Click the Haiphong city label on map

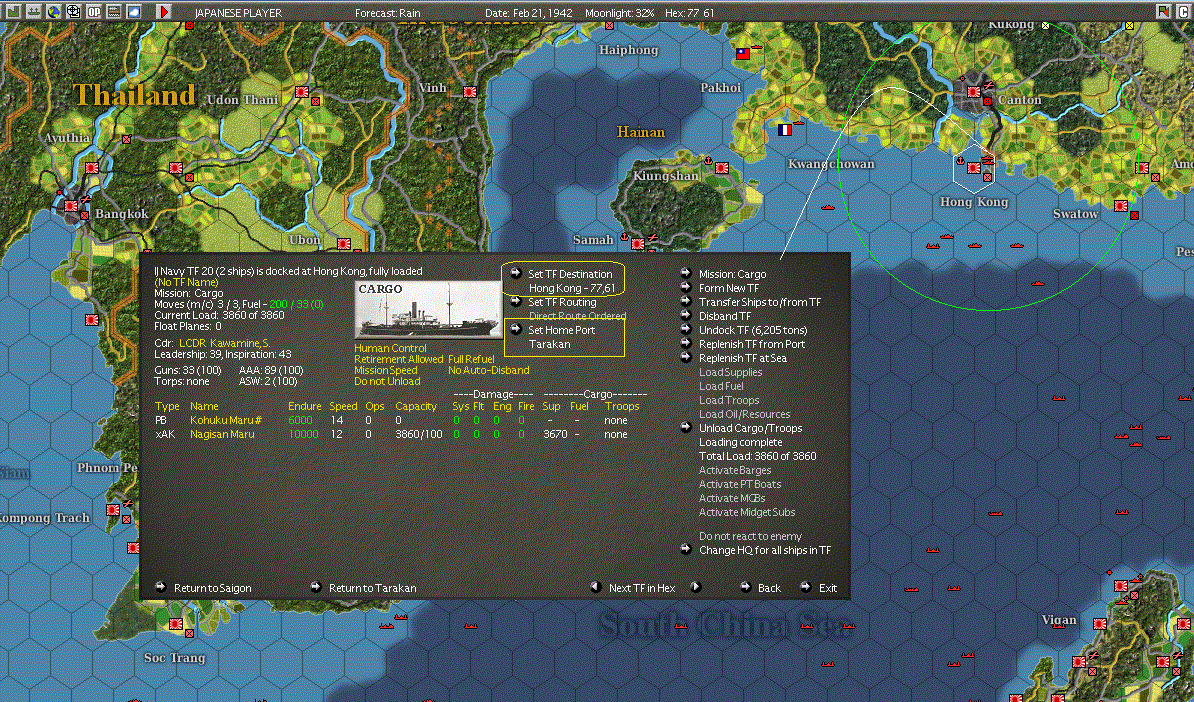coord(628,49)
